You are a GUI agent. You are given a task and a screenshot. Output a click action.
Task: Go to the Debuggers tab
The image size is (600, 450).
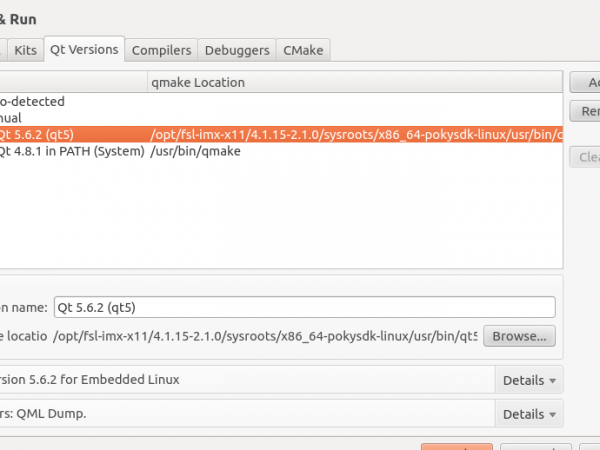pos(237,49)
